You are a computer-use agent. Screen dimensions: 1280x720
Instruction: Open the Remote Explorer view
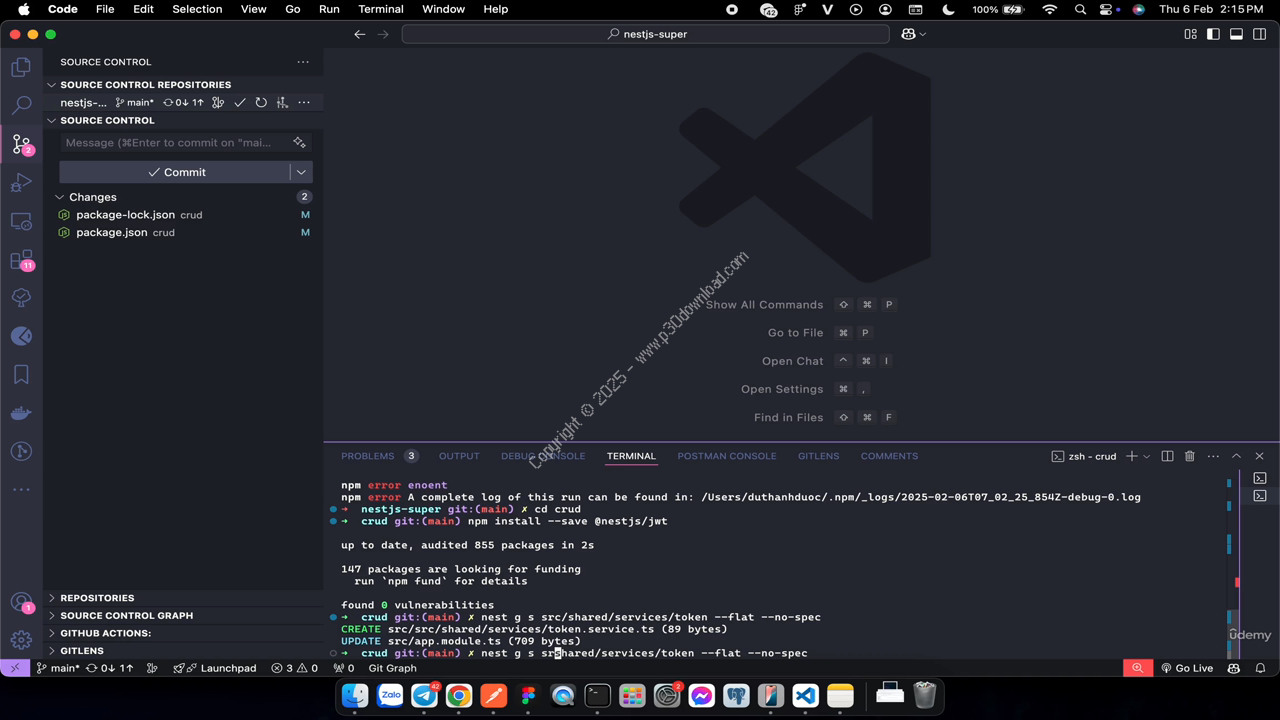(21, 221)
